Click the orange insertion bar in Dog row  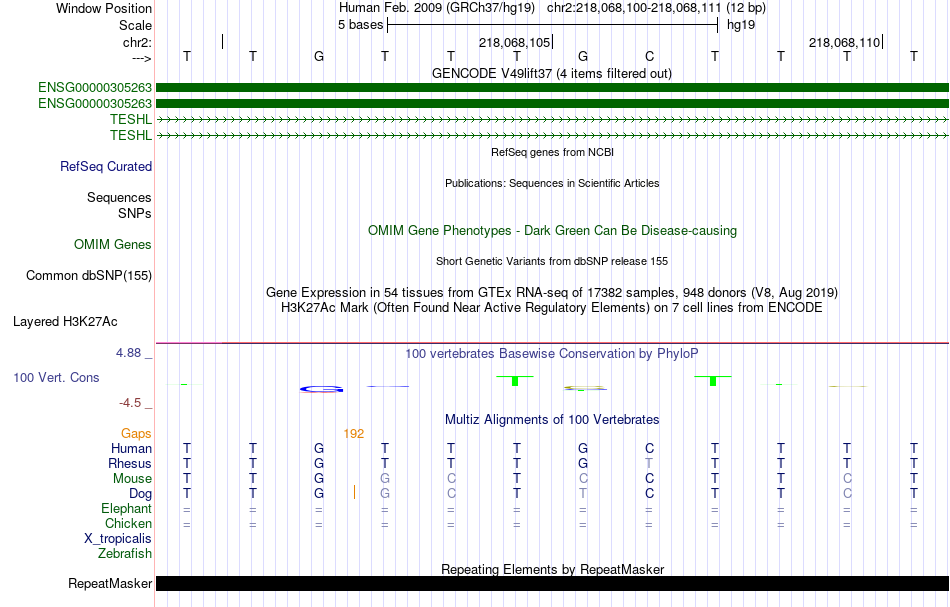click(x=354, y=492)
